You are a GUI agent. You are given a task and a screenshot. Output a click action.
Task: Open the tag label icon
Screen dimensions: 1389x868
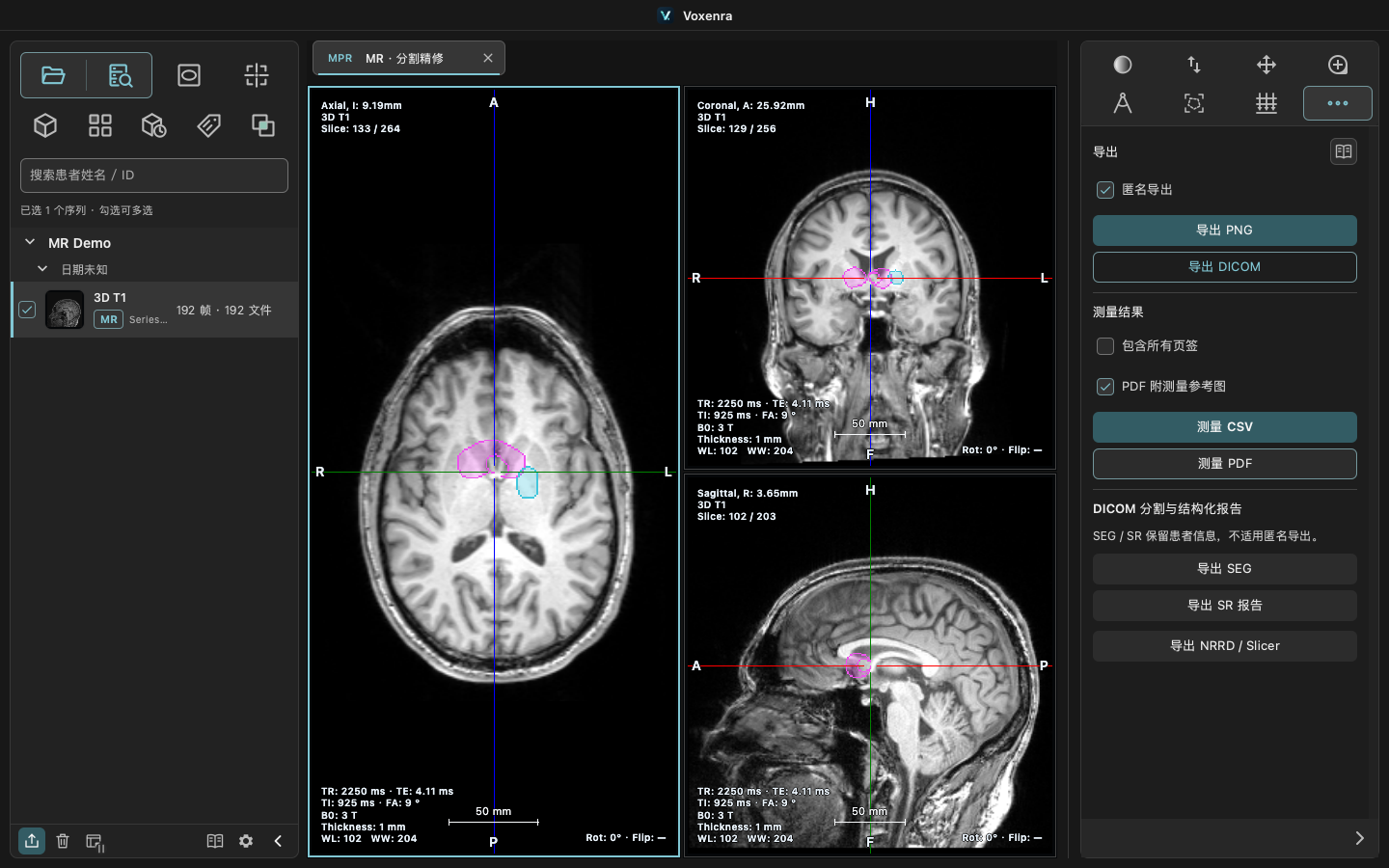[208, 125]
